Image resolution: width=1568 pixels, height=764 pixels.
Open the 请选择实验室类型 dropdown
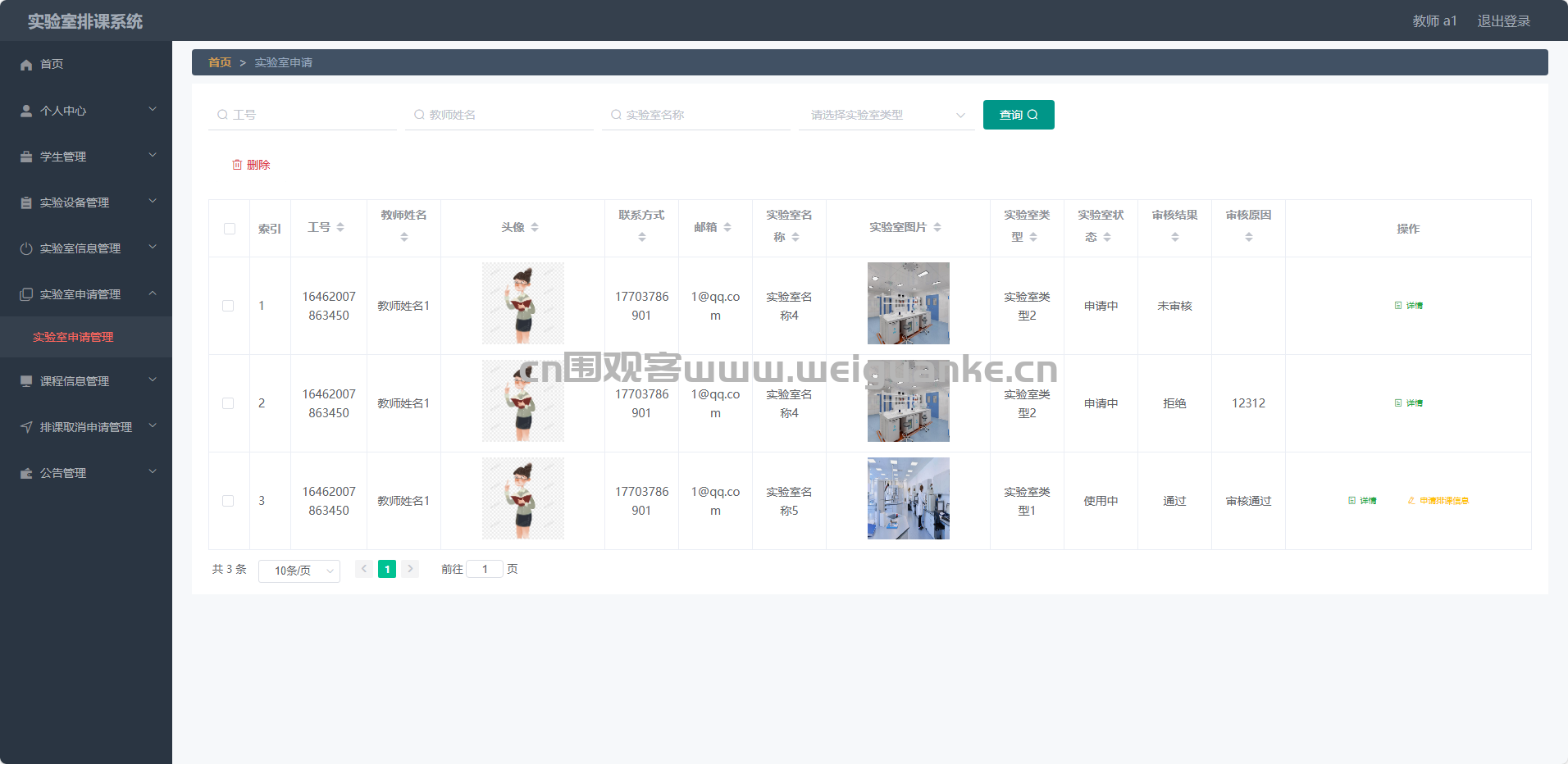887,115
